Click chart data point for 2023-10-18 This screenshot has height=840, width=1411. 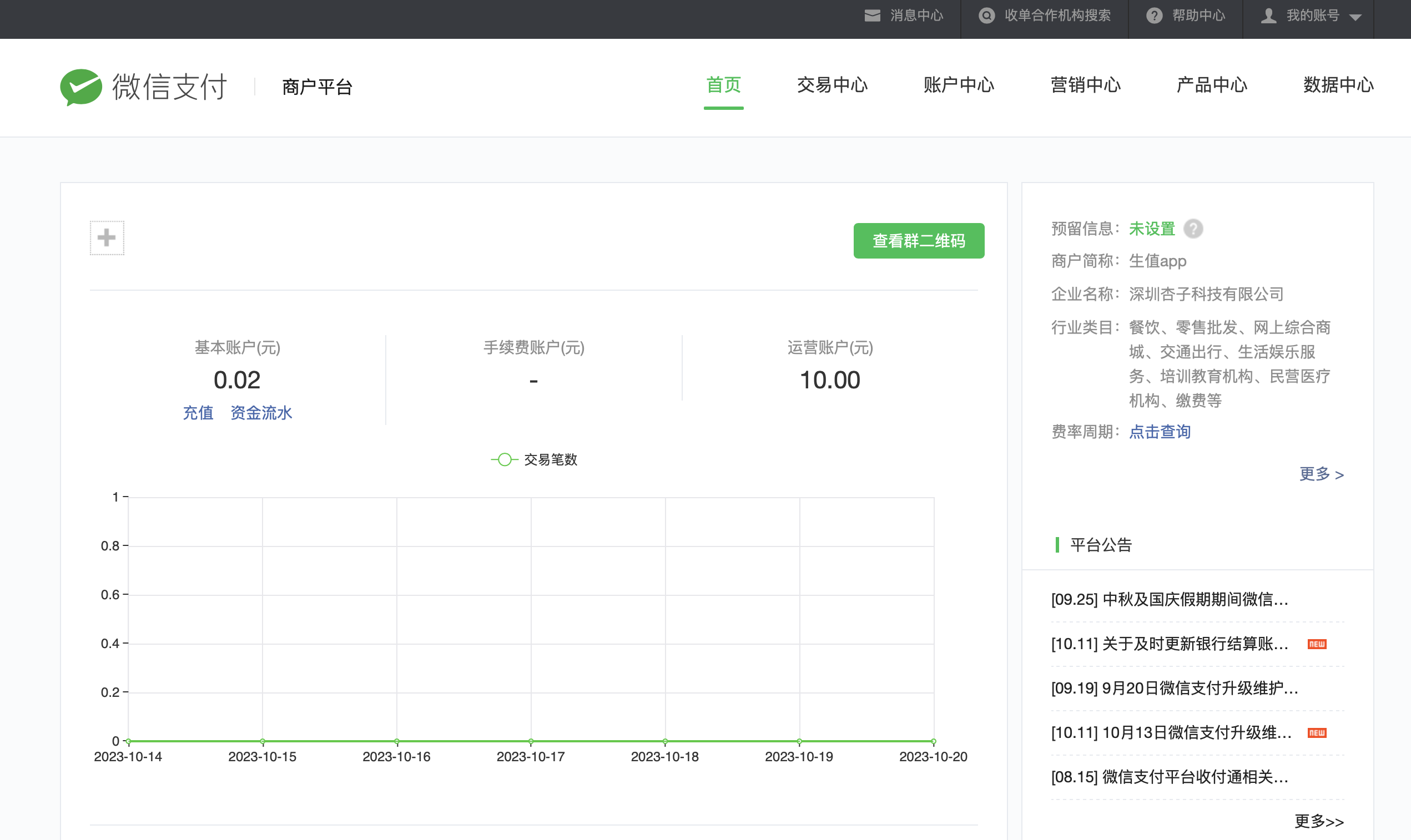[666, 741]
